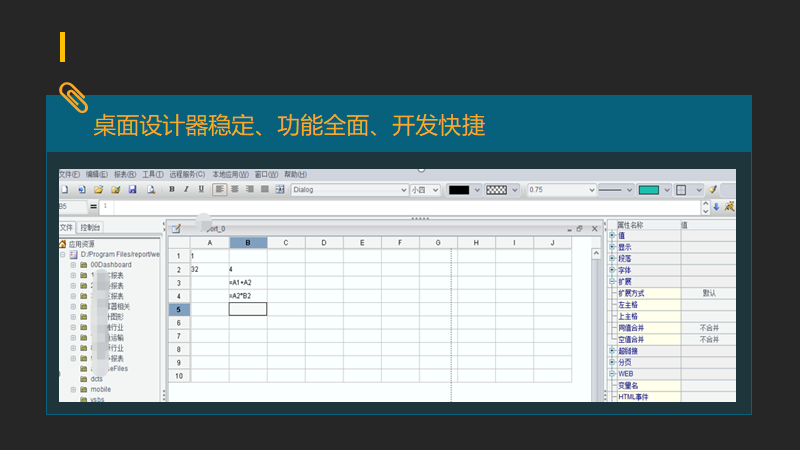Click the 同值合并 value 不合并
This screenshot has height=450, width=800.
coord(709,328)
